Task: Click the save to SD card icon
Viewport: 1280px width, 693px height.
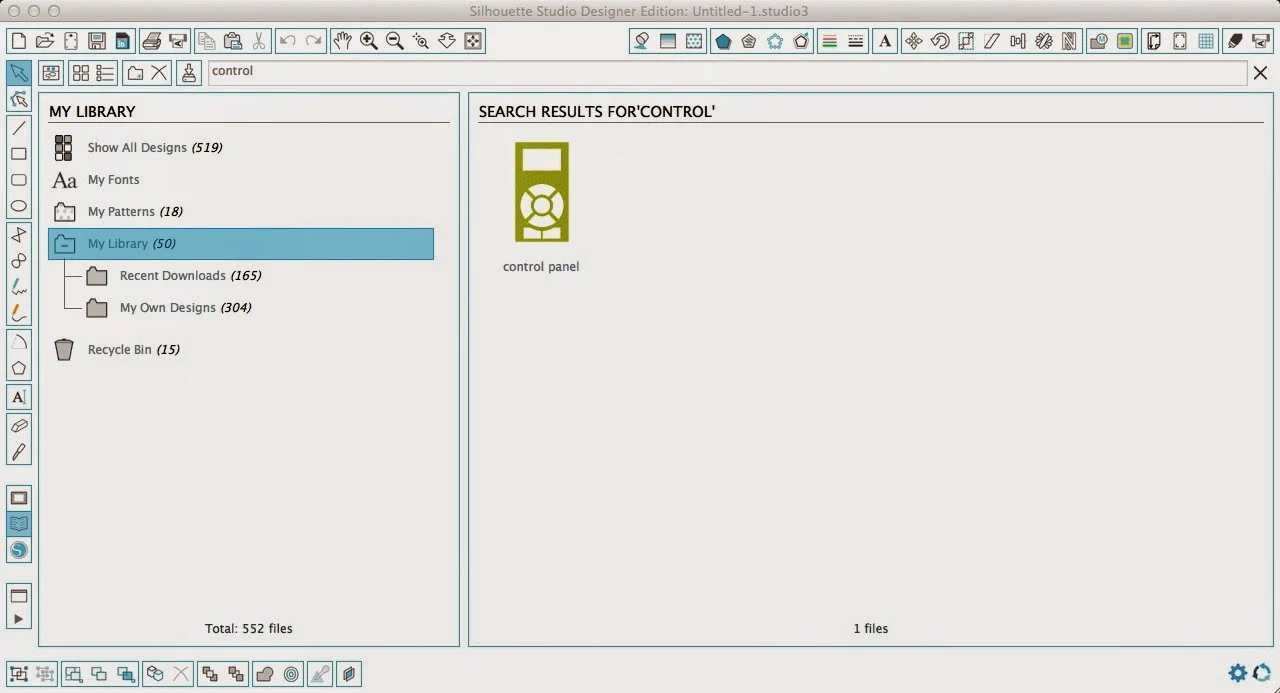Action: click(122, 41)
